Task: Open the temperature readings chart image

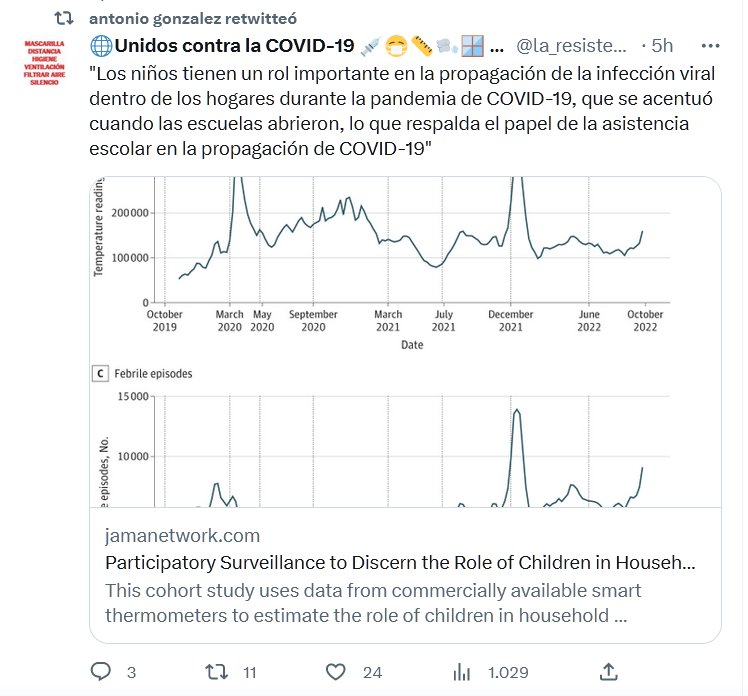Action: click(x=405, y=265)
